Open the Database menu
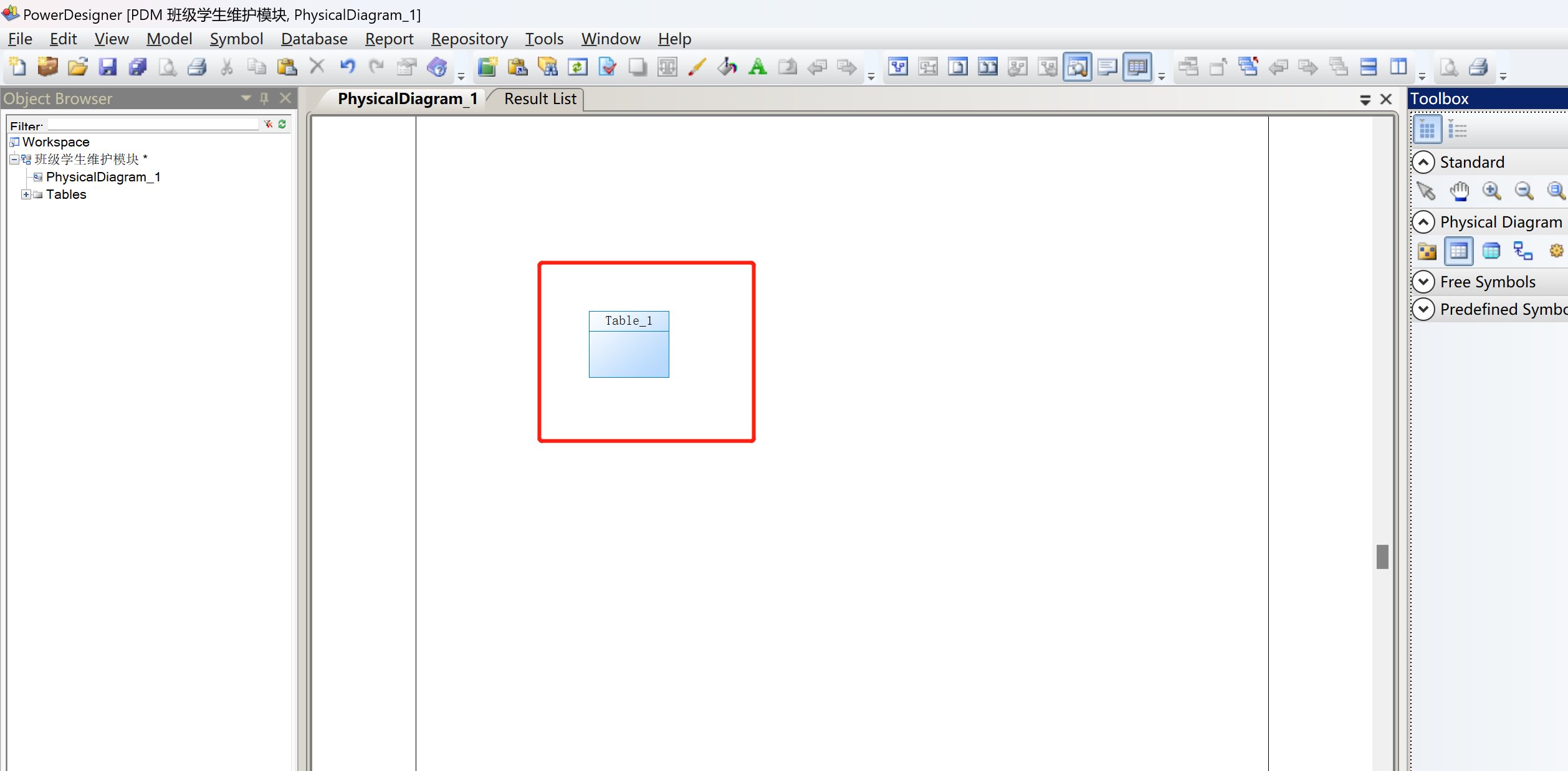The width and height of the screenshot is (1568, 771). (313, 39)
